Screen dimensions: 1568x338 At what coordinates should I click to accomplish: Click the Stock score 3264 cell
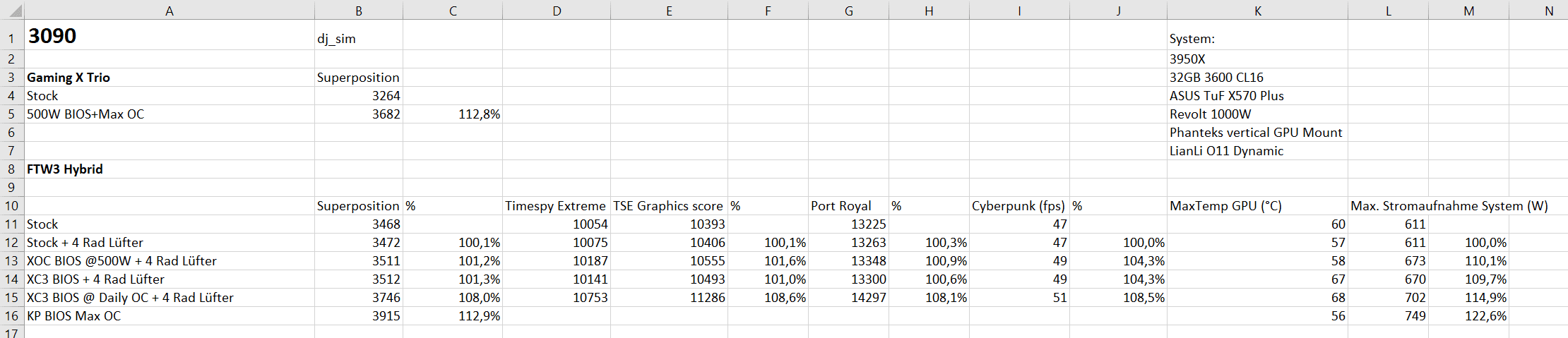tap(359, 96)
